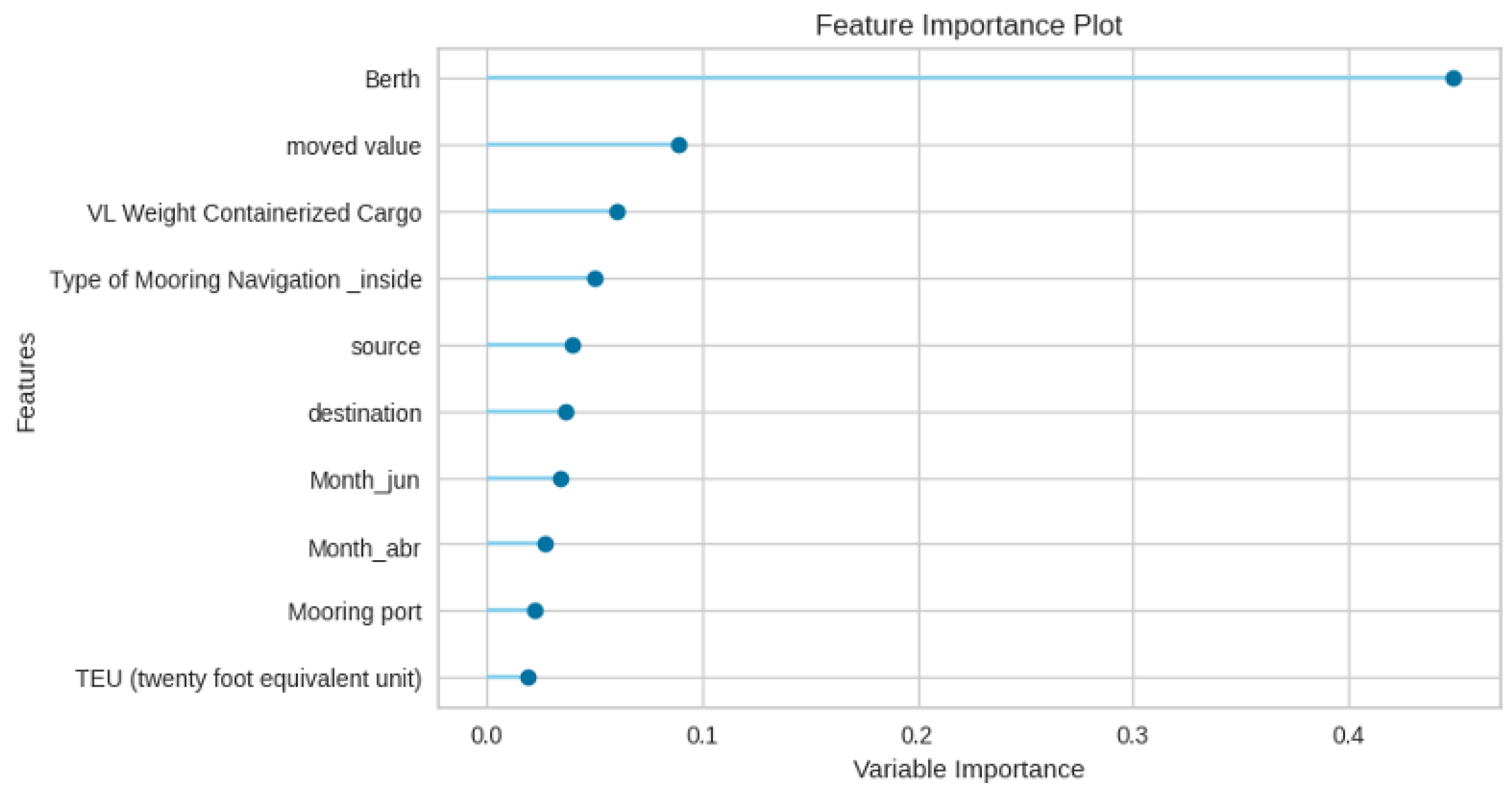The height and width of the screenshot is (791, 1512).
Task: Select the moved value data point dot
Action: (x=679, y=146)
